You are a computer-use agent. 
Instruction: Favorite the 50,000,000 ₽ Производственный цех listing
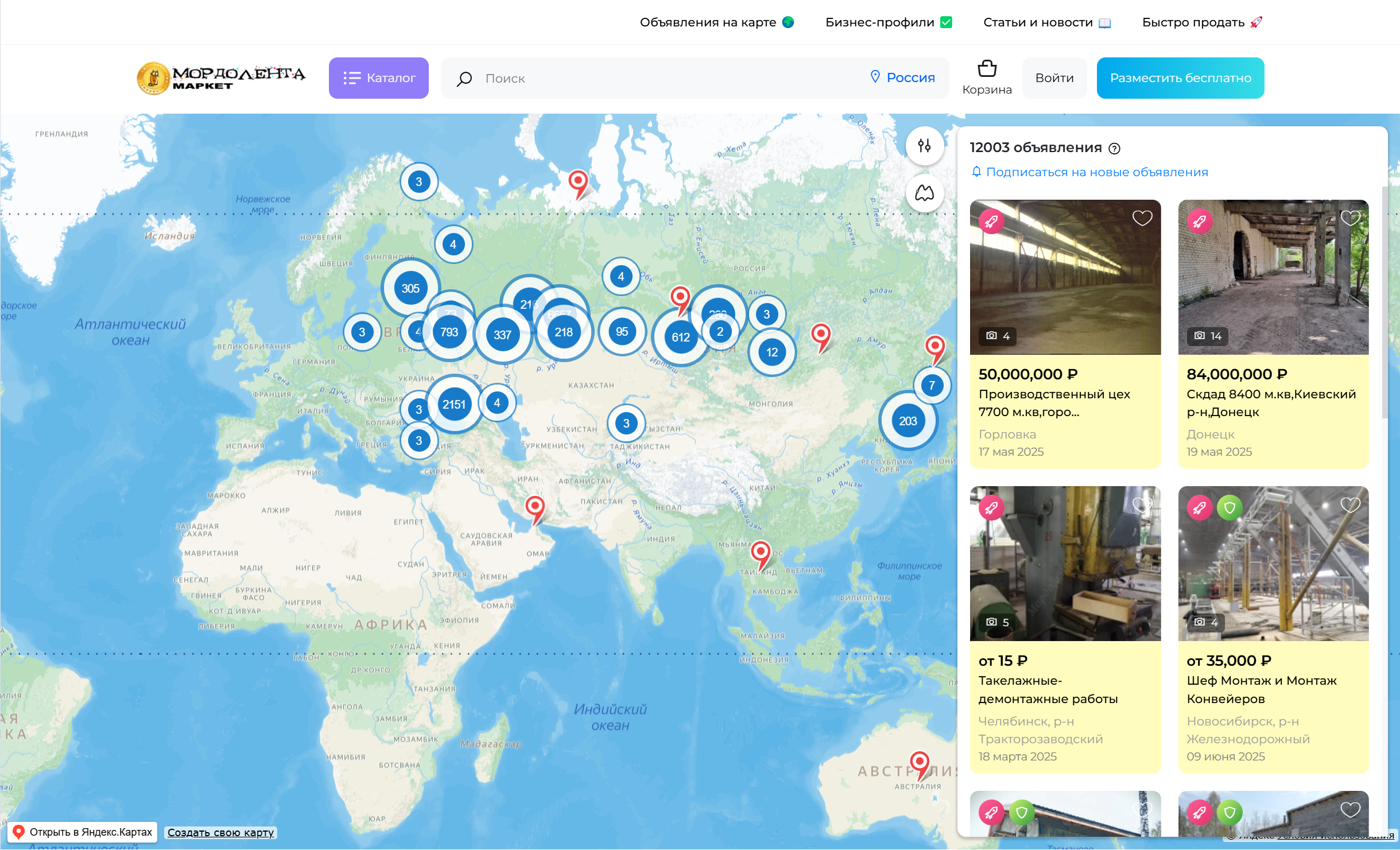tap(1142, 218)
